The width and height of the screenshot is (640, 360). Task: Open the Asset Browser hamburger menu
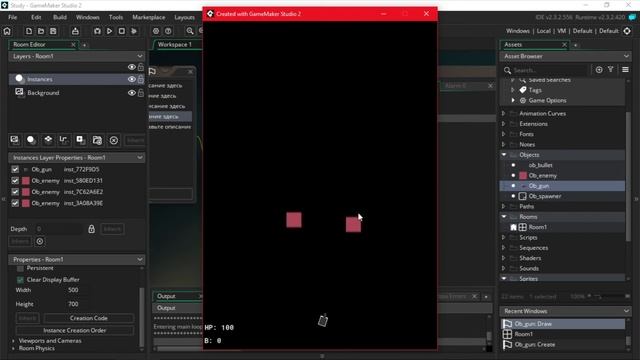point(625,70)
